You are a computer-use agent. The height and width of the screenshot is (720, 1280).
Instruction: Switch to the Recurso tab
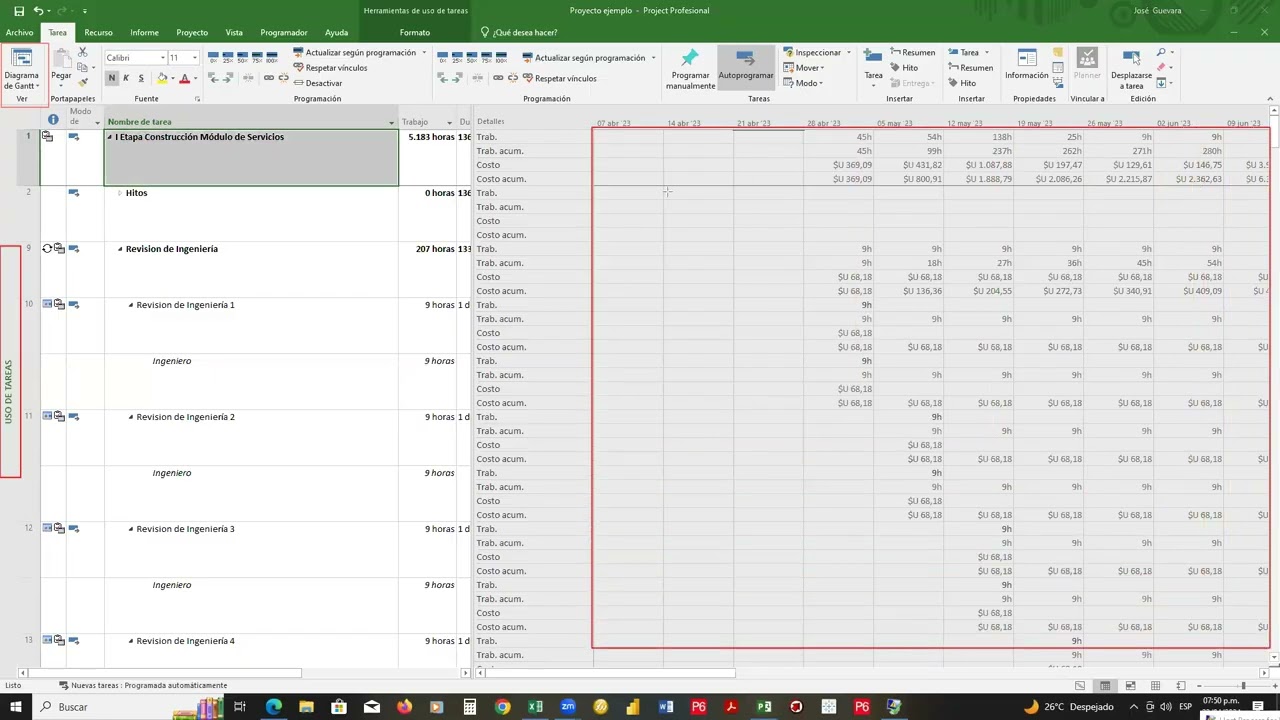tap(98, 32)
